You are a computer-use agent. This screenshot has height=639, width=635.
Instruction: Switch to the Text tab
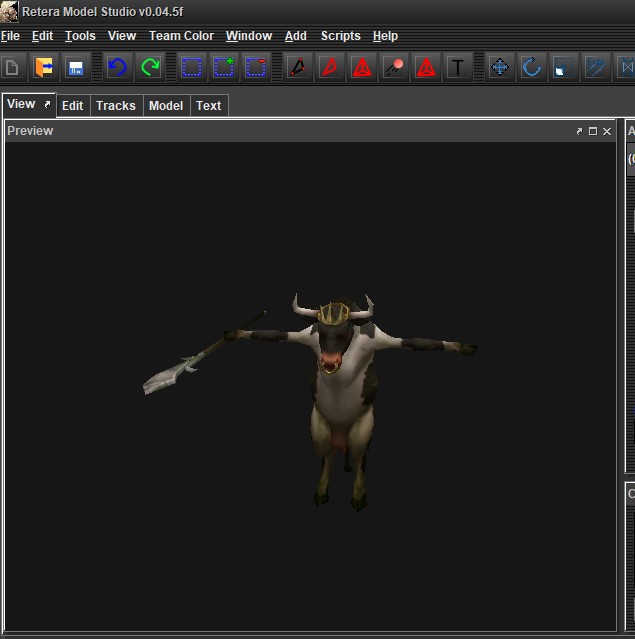click(x=209, y=106)
